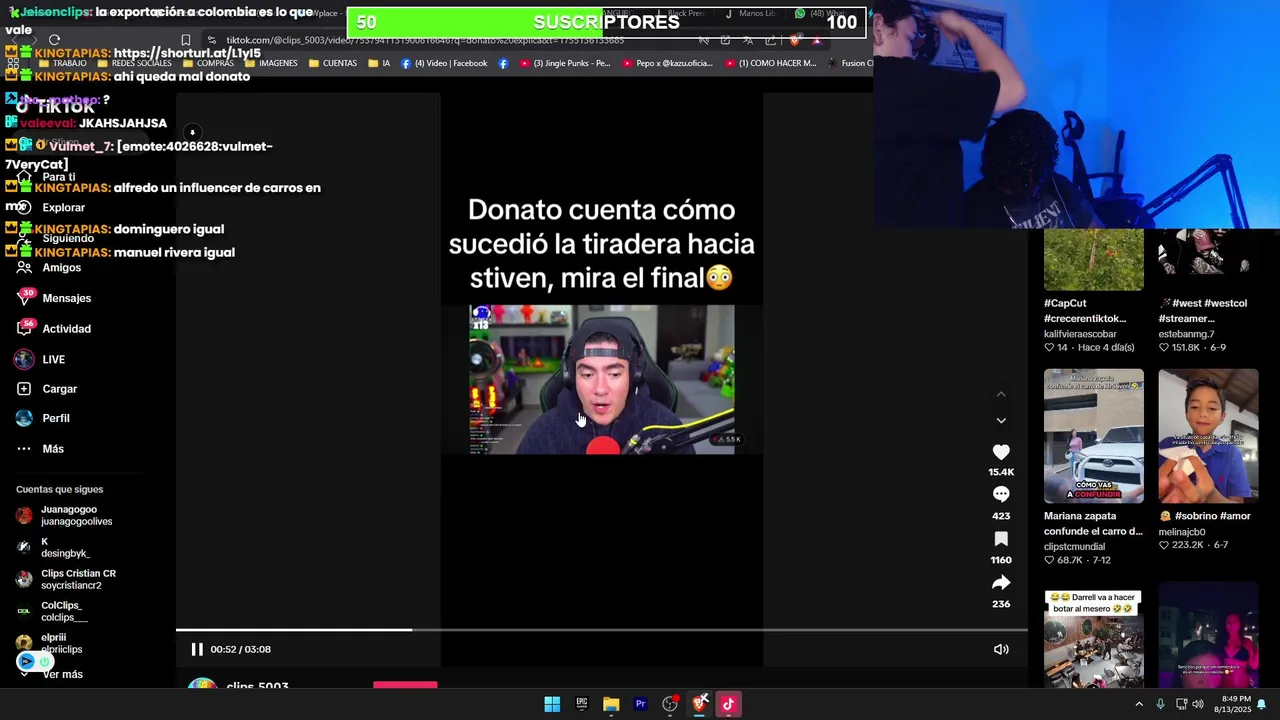The height and width of the screenshot is (720, 1280).
Task: Click the Mensajes paper-plane icon
Action: pyautogui.click(x=24, y=298)
